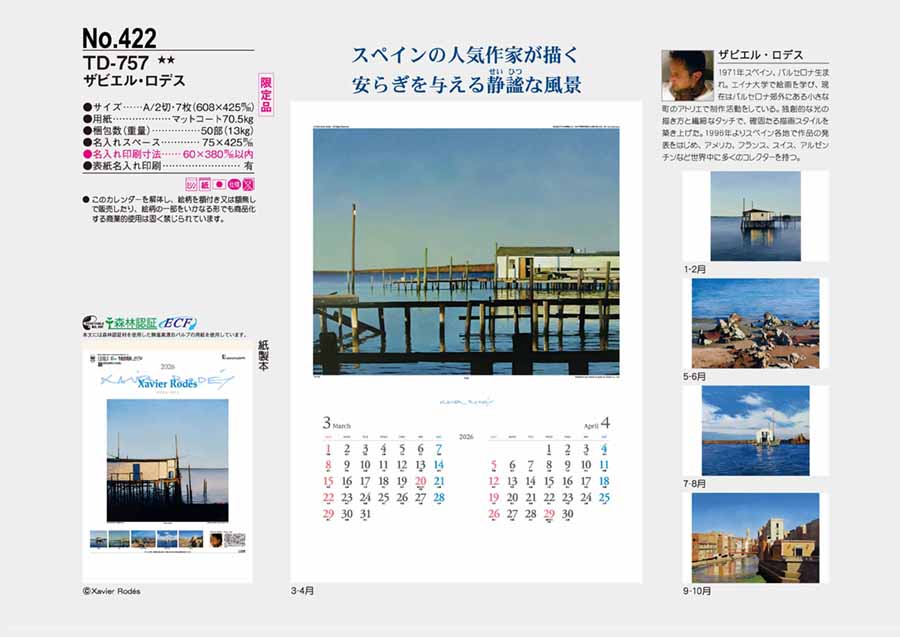Viewport: 900px width, 637px height.
Task: Click the 2026 year label between the months
Action: (x=466, y=437)
